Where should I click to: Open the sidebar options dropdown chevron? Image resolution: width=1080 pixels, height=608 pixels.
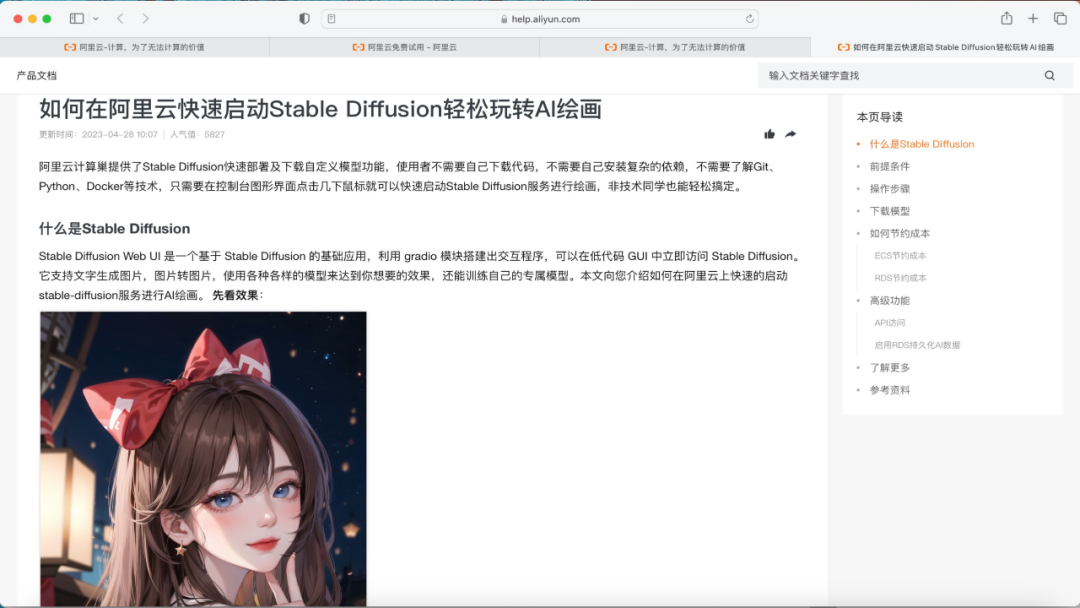[96, 19]
